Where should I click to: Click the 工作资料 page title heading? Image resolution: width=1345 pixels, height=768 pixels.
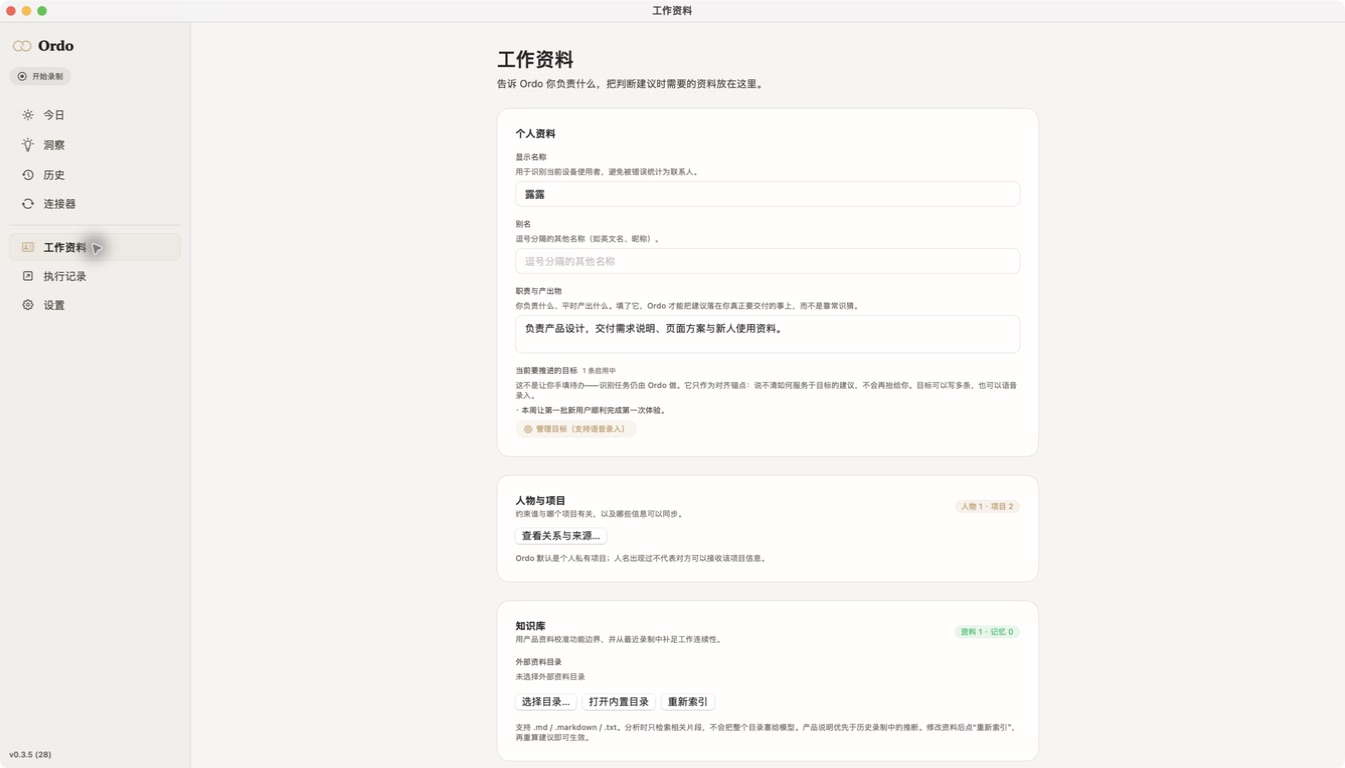click(535, 60)
